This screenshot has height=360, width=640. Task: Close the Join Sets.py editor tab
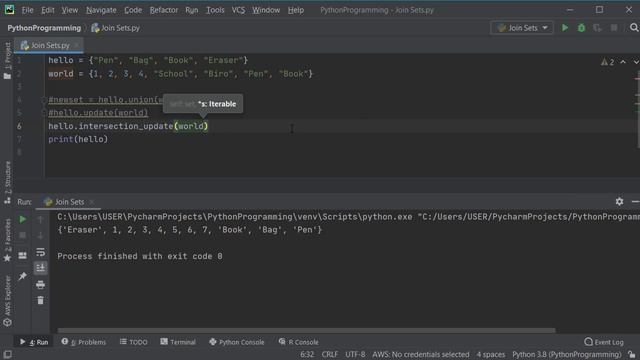(77, 45)
